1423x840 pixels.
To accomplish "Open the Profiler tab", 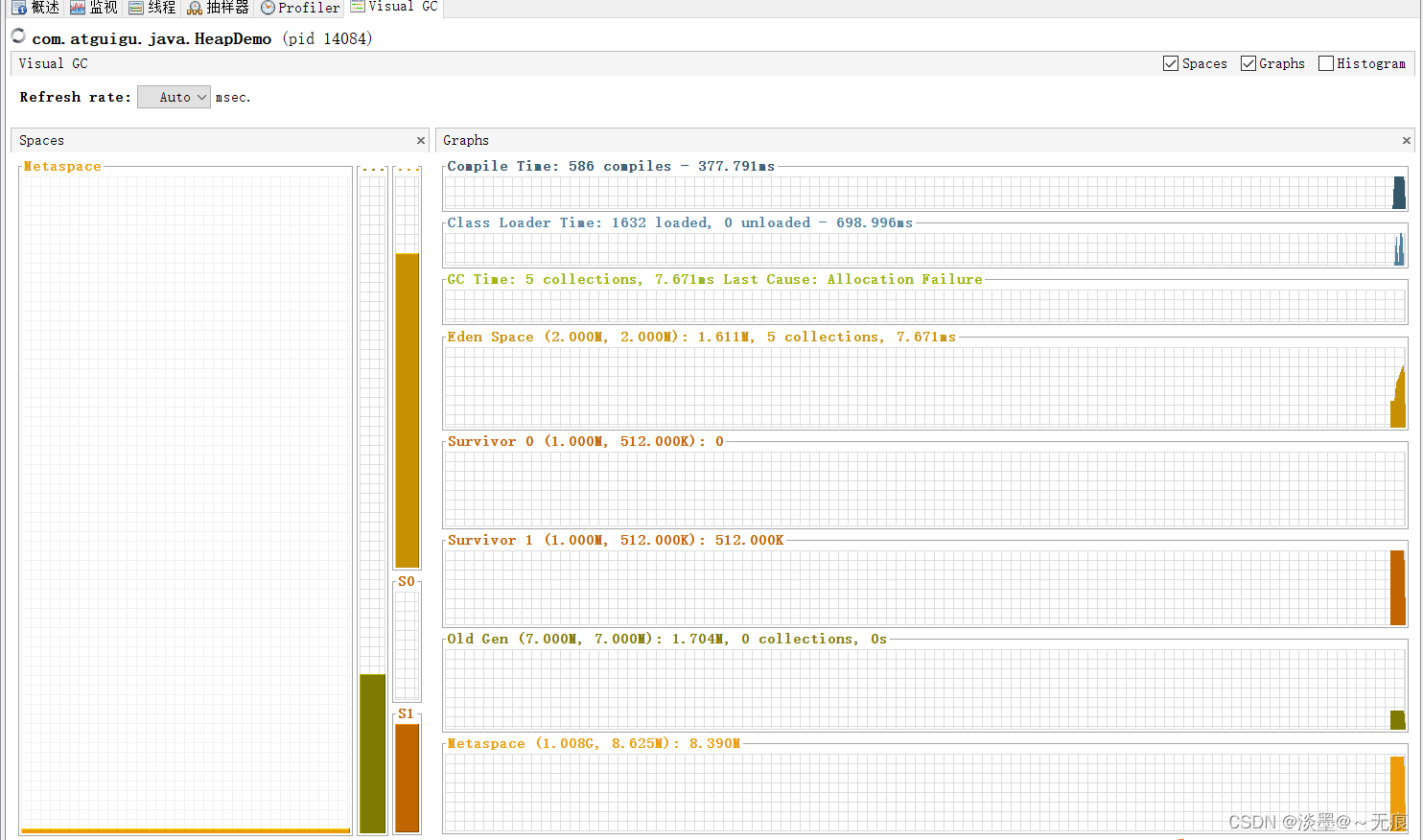I will [x=300, y=8].
